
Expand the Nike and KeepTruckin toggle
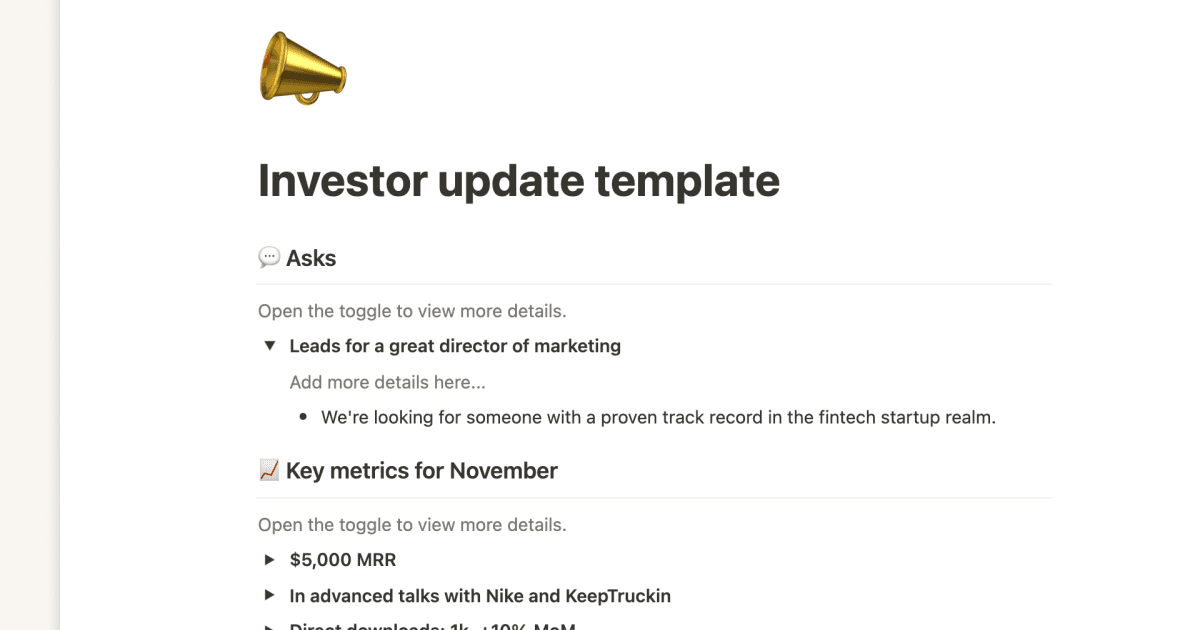pos(269,595)
